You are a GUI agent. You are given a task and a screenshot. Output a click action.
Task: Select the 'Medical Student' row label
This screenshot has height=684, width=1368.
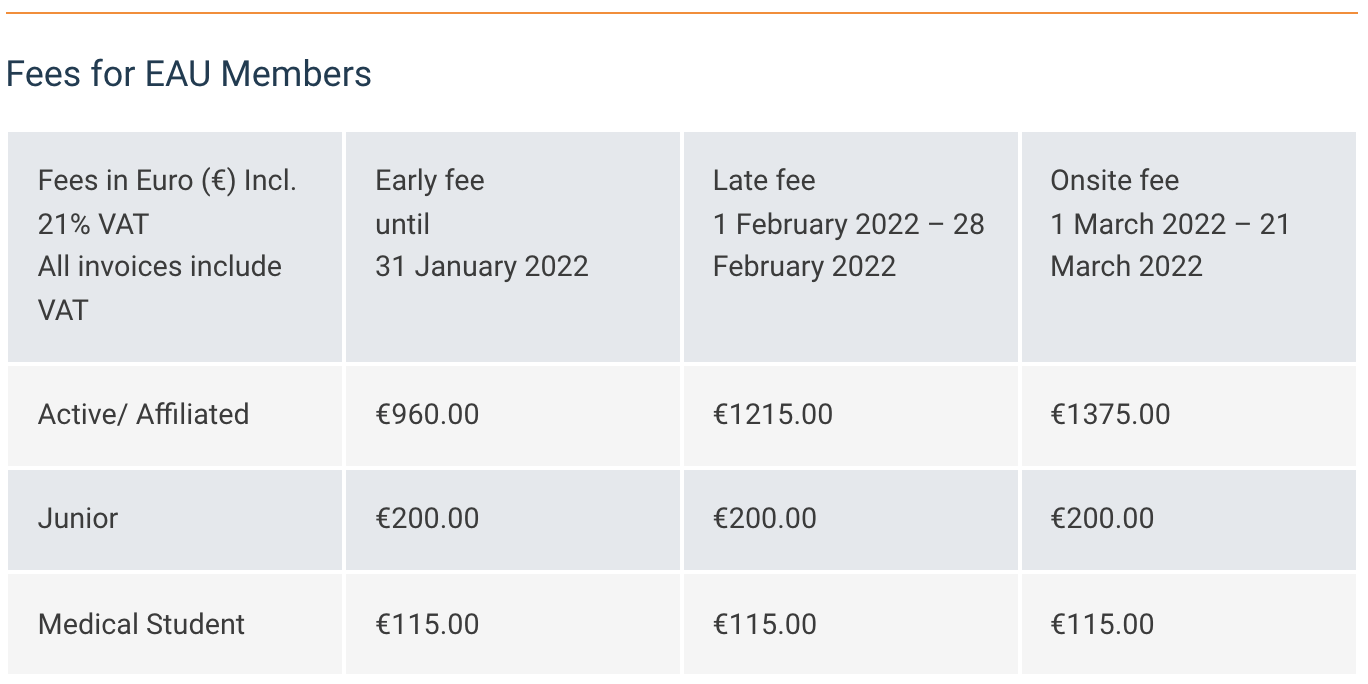pyautogui.click(x=141, y=624)
